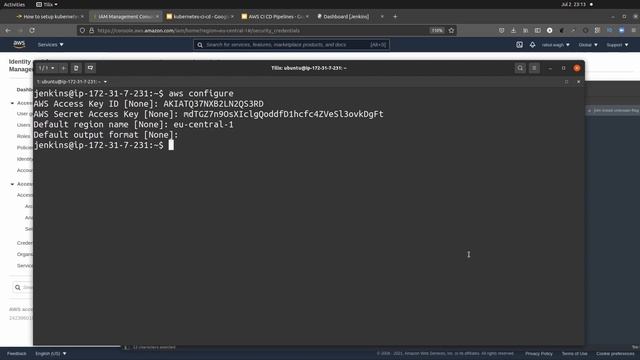The width and height of the screenshot is (640, 360).
Task: Open Firefox downloads icon
Action: click(x=513, y=31)
